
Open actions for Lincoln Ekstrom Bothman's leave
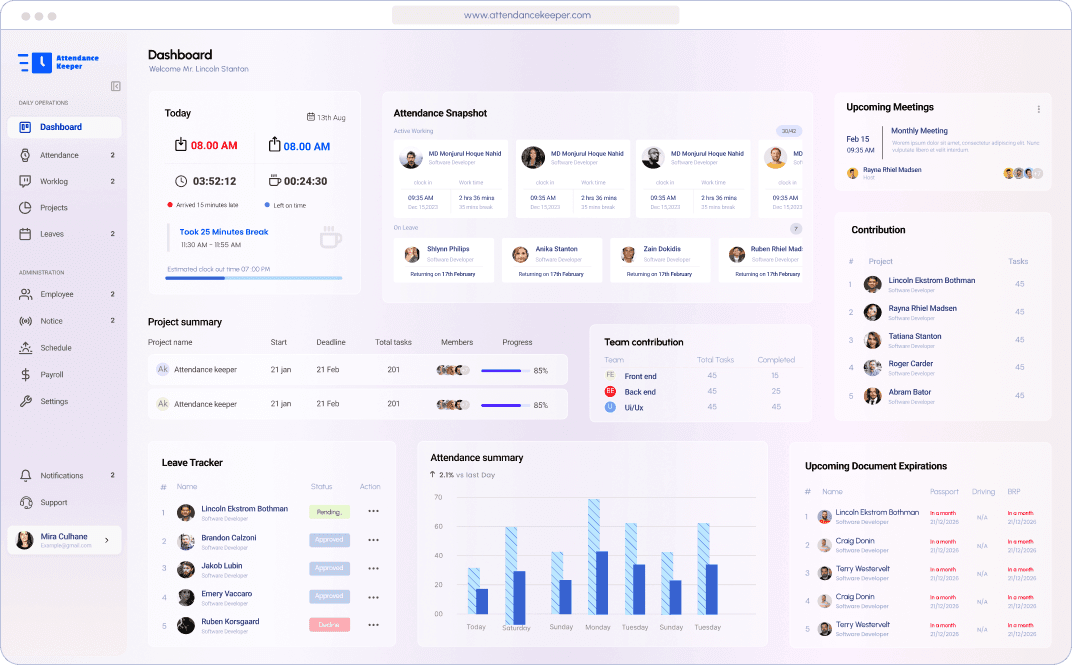(x=374, y=511)
